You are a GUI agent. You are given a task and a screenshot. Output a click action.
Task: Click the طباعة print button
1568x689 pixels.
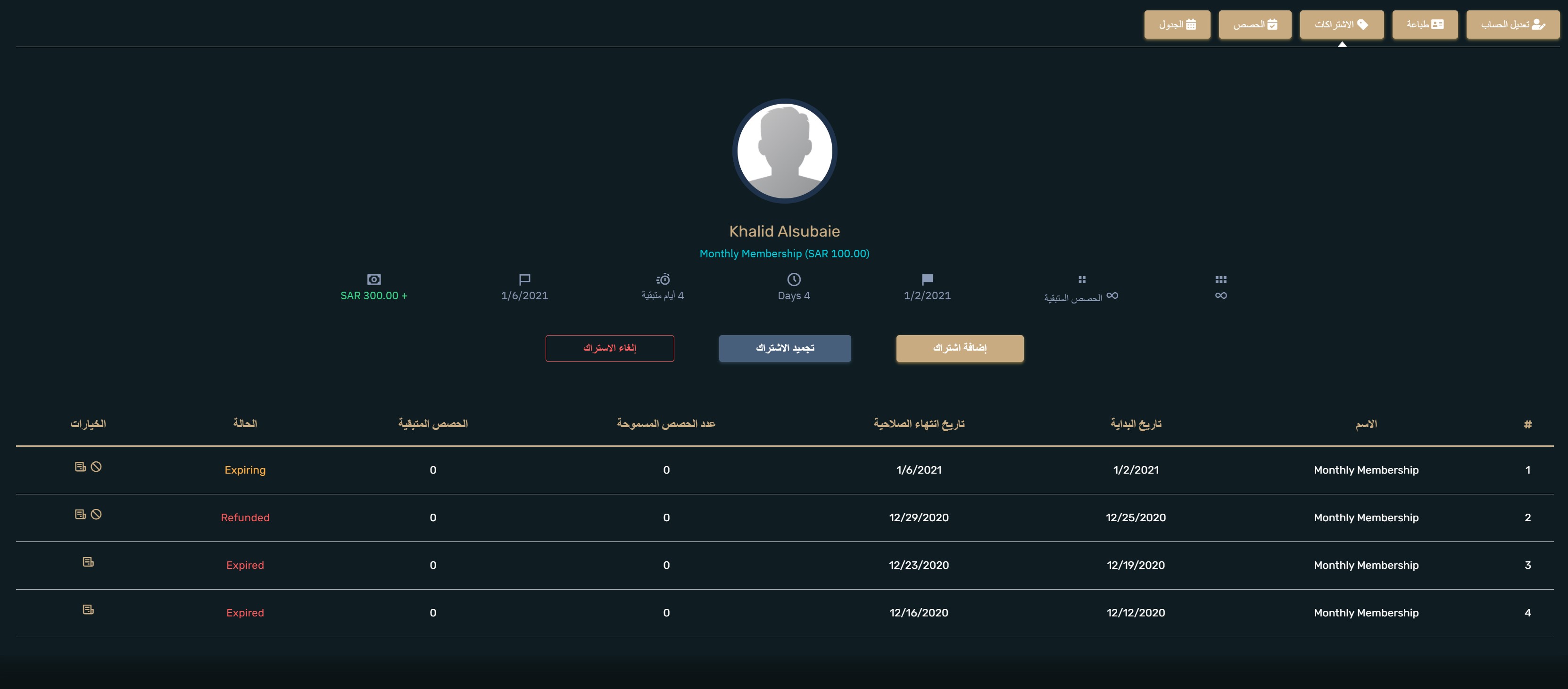1424,25
